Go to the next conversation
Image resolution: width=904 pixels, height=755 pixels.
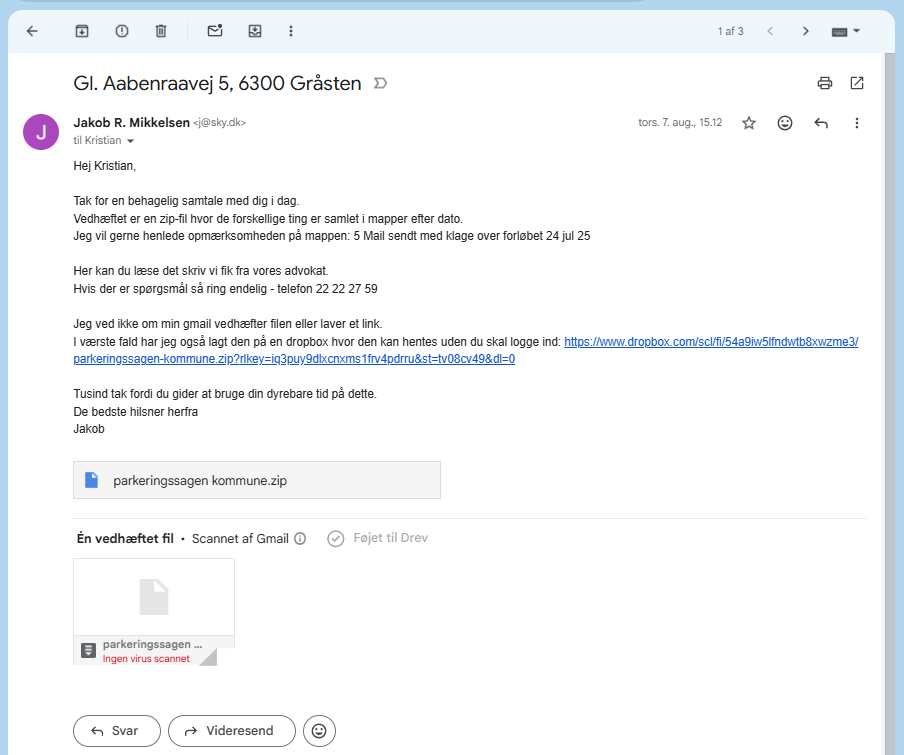(x=805, y=31)
